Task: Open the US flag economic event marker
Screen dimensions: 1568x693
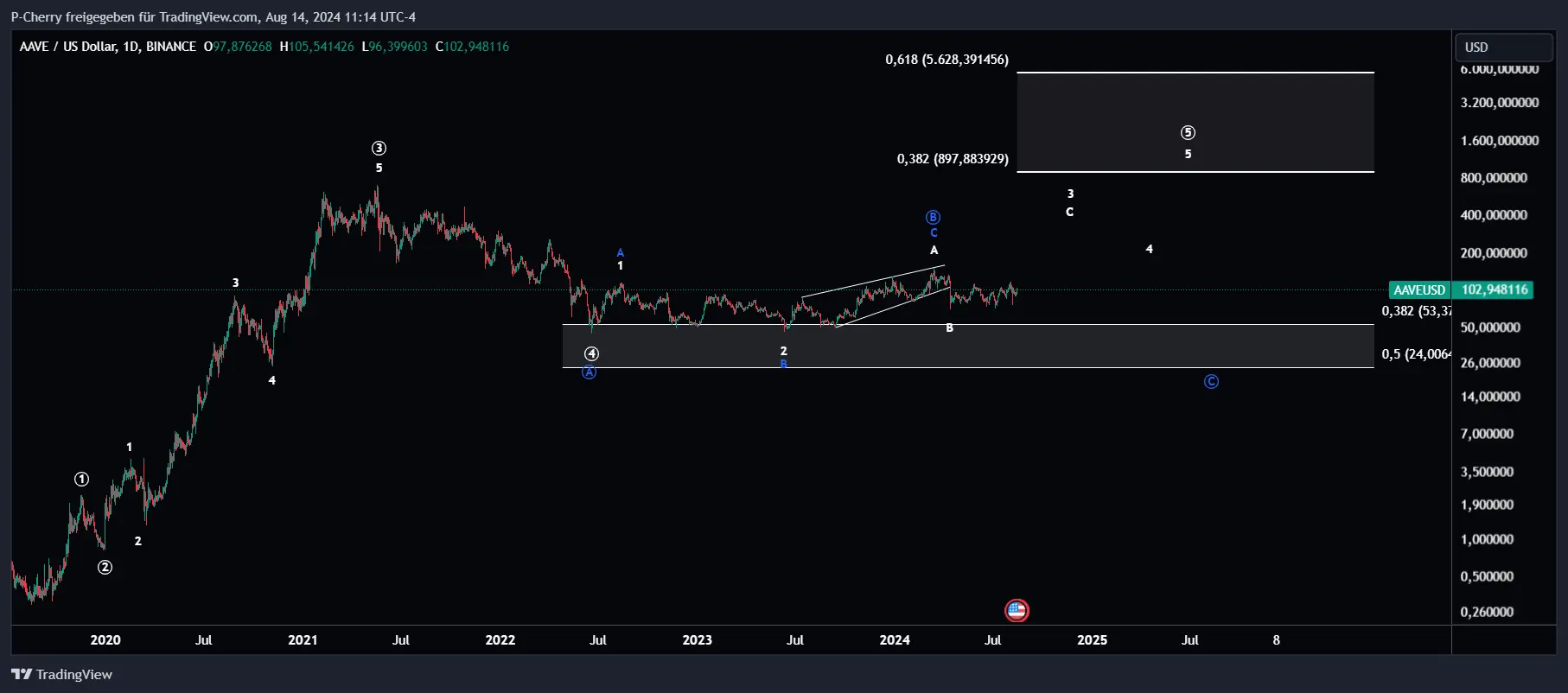Action: (x=1017, y=611)
